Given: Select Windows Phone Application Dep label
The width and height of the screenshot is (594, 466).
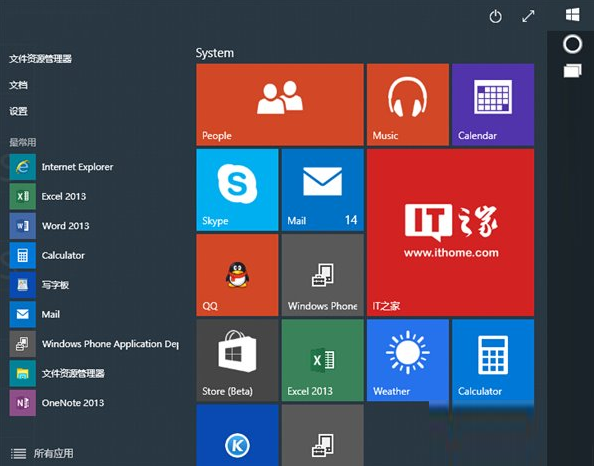Looking at the screenshot, I should pyautogui.click(x=110, y=344).
